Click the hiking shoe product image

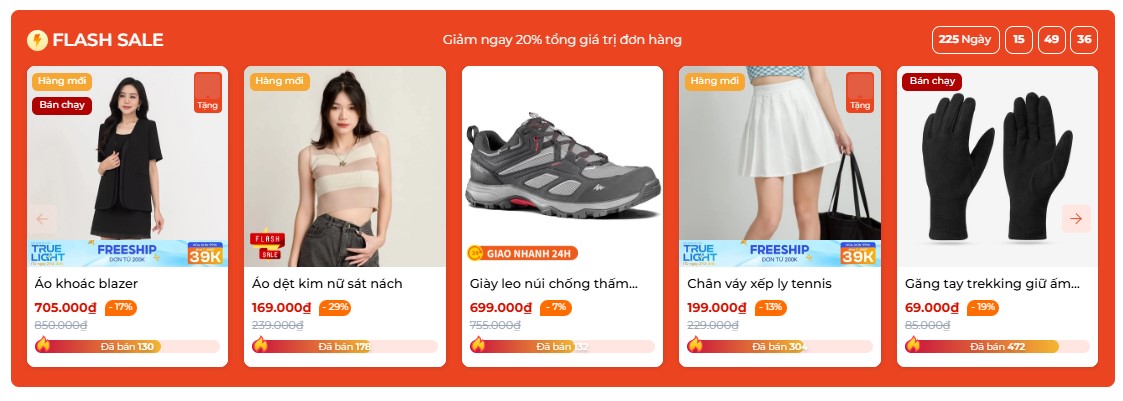[x=562, y=166]
